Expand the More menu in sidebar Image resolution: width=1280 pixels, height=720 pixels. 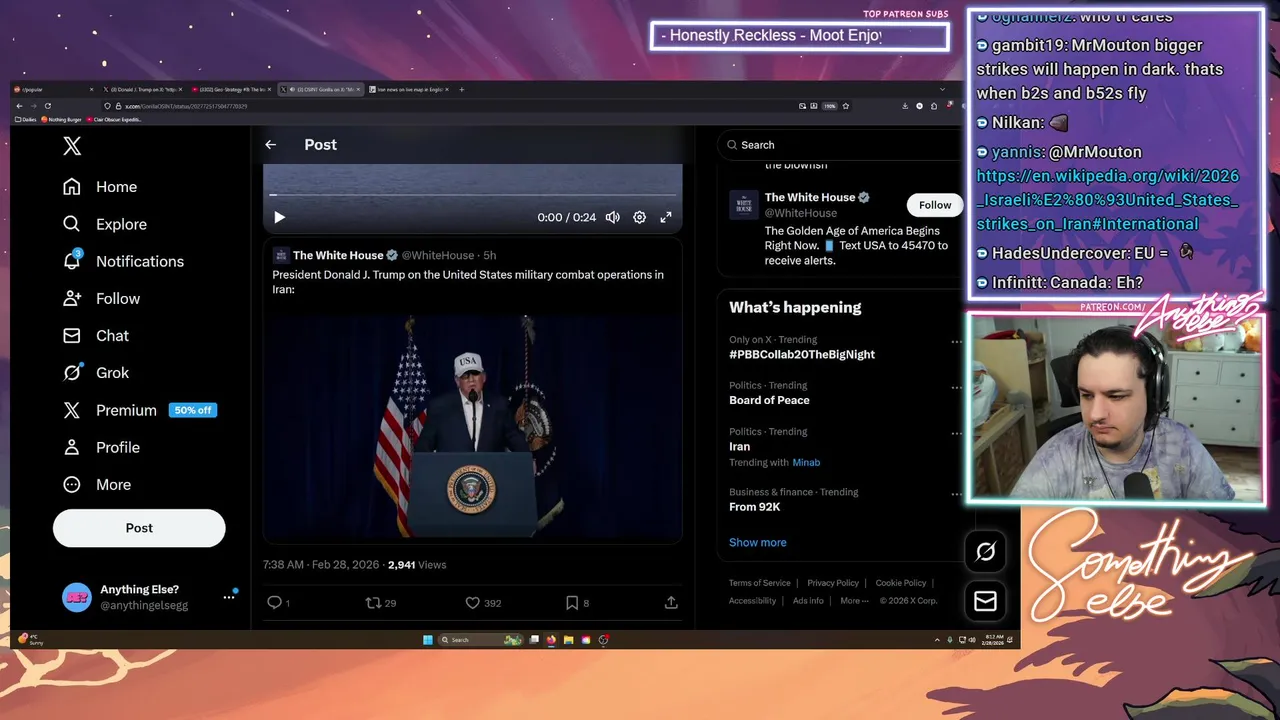[97, 484]
